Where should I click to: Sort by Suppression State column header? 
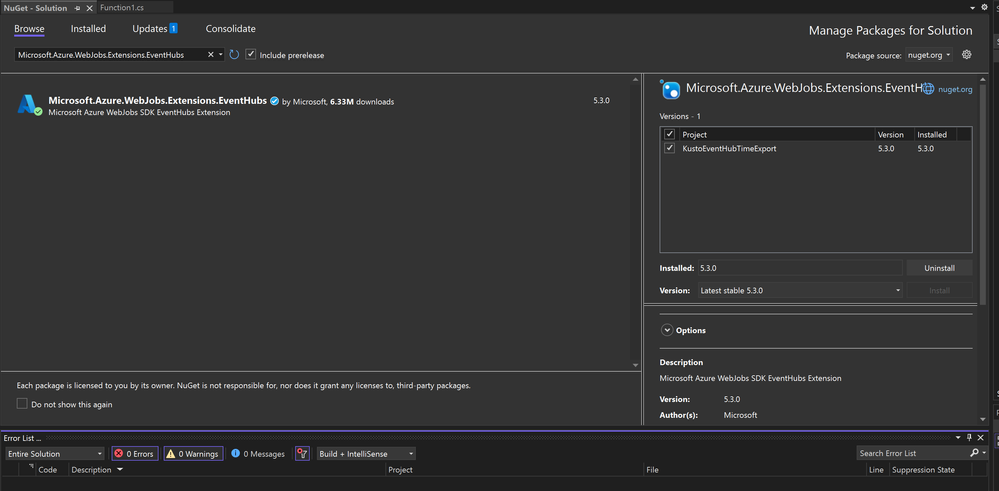(923, 469)
